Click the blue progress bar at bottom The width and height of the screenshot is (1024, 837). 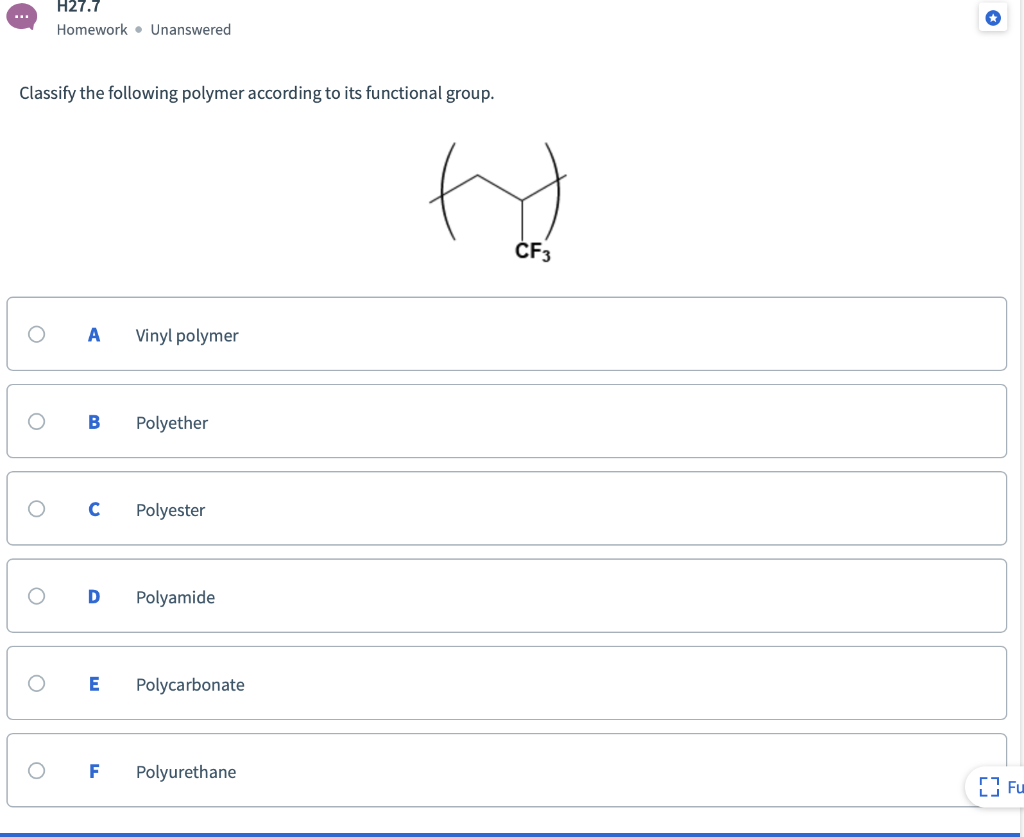pos(512,835)
